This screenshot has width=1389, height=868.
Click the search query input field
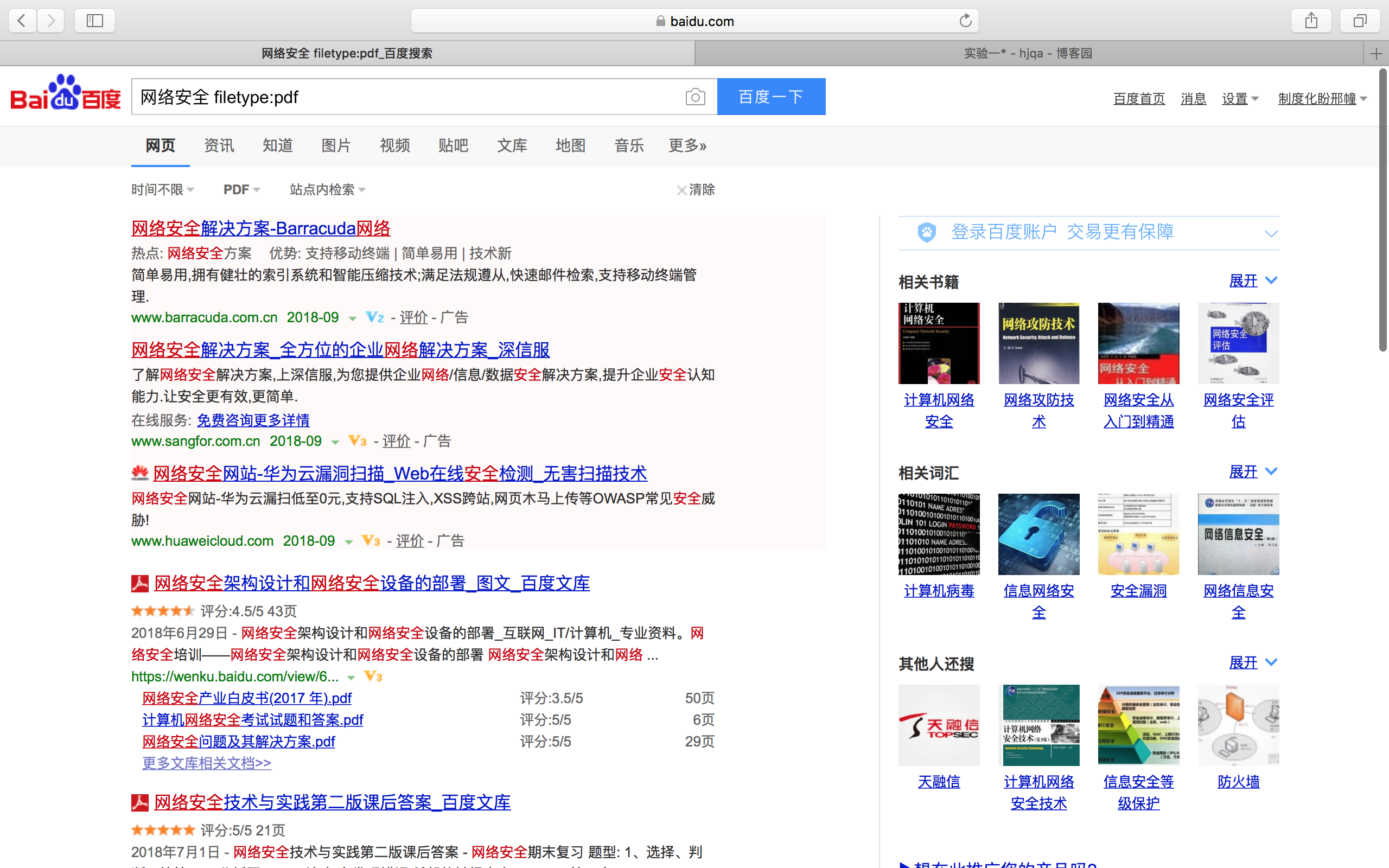402,97
